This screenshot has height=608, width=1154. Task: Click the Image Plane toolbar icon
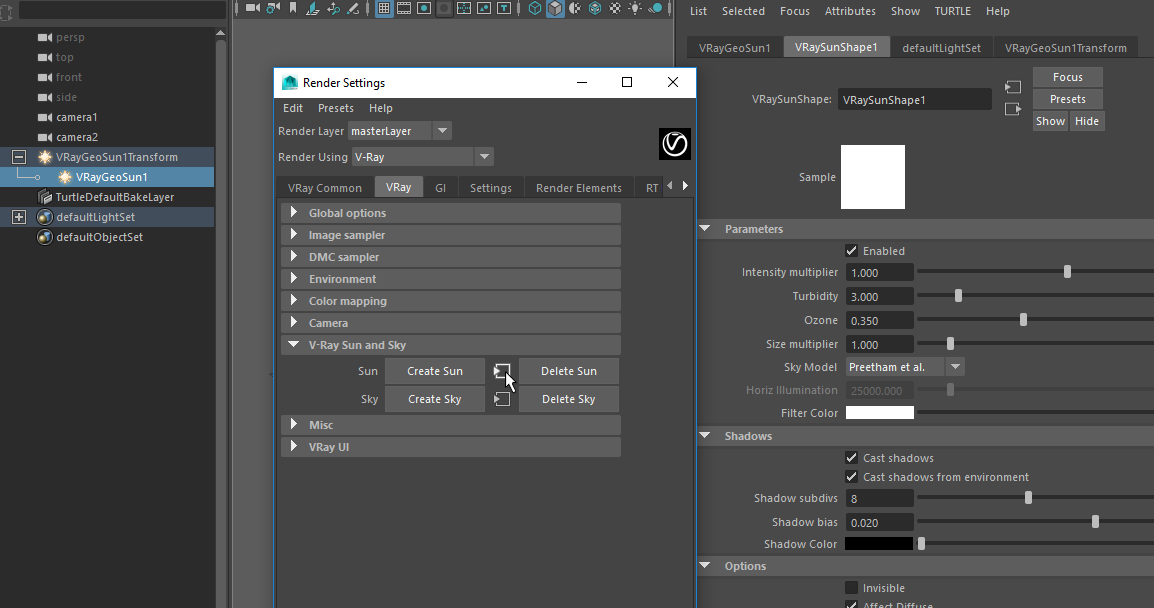[x=313, y=8]
